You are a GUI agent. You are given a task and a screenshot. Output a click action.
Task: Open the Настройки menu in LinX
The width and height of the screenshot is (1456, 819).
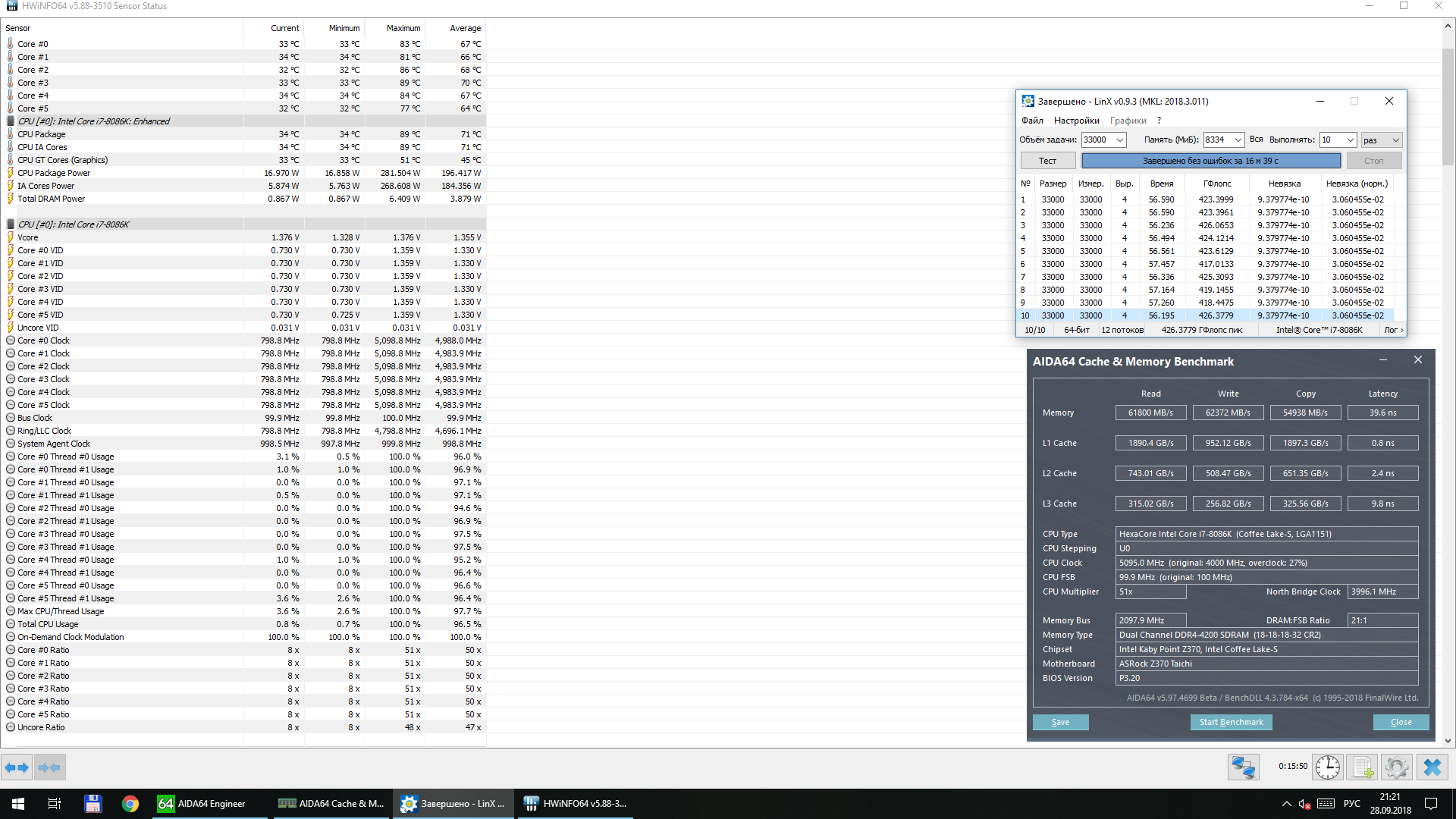click(1076, 121)
